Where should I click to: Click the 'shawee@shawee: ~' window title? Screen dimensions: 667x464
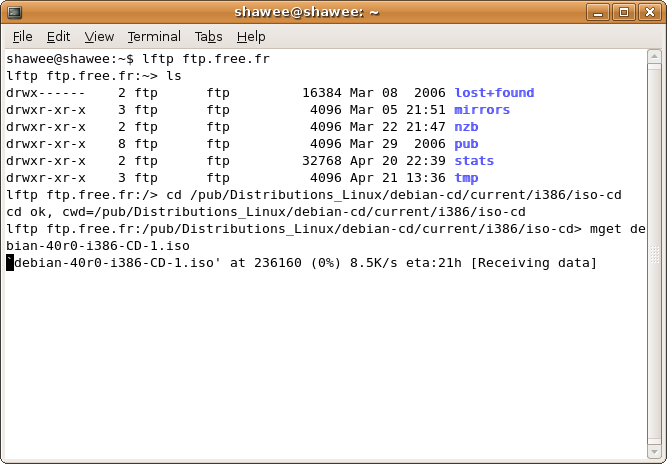(307, 12)
